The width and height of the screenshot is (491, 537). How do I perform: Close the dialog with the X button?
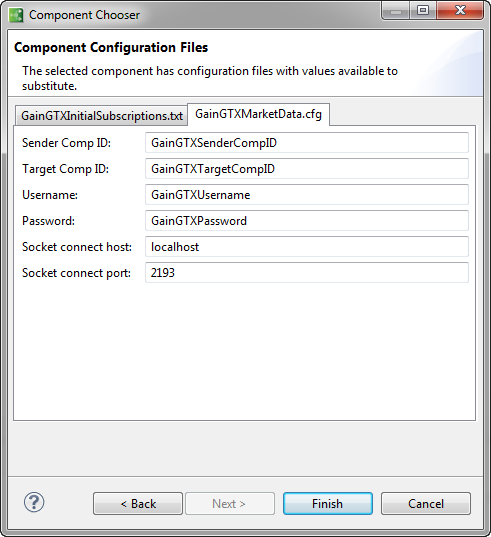coord(460,11)
